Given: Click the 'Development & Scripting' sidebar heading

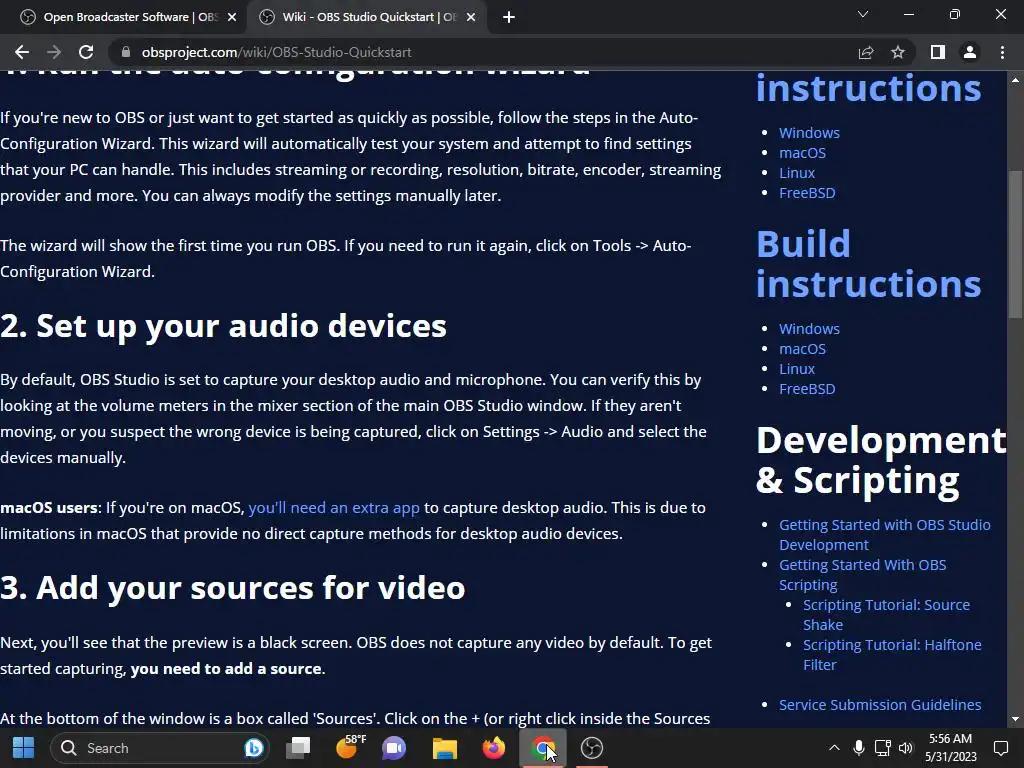Looking at the screenshot, I should click(881, 460).
